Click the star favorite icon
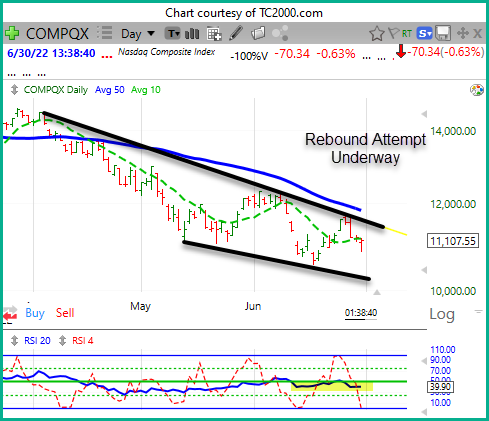The image size is (489, 421). (377, 33)
